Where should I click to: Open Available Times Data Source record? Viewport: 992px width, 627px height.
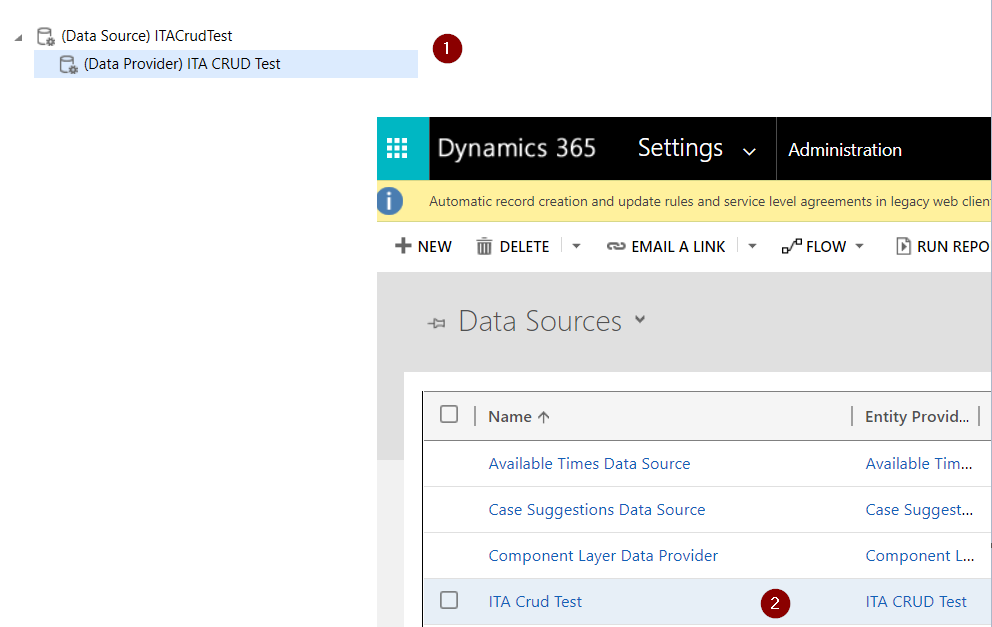pyautogui.click(x=589, y=464)
